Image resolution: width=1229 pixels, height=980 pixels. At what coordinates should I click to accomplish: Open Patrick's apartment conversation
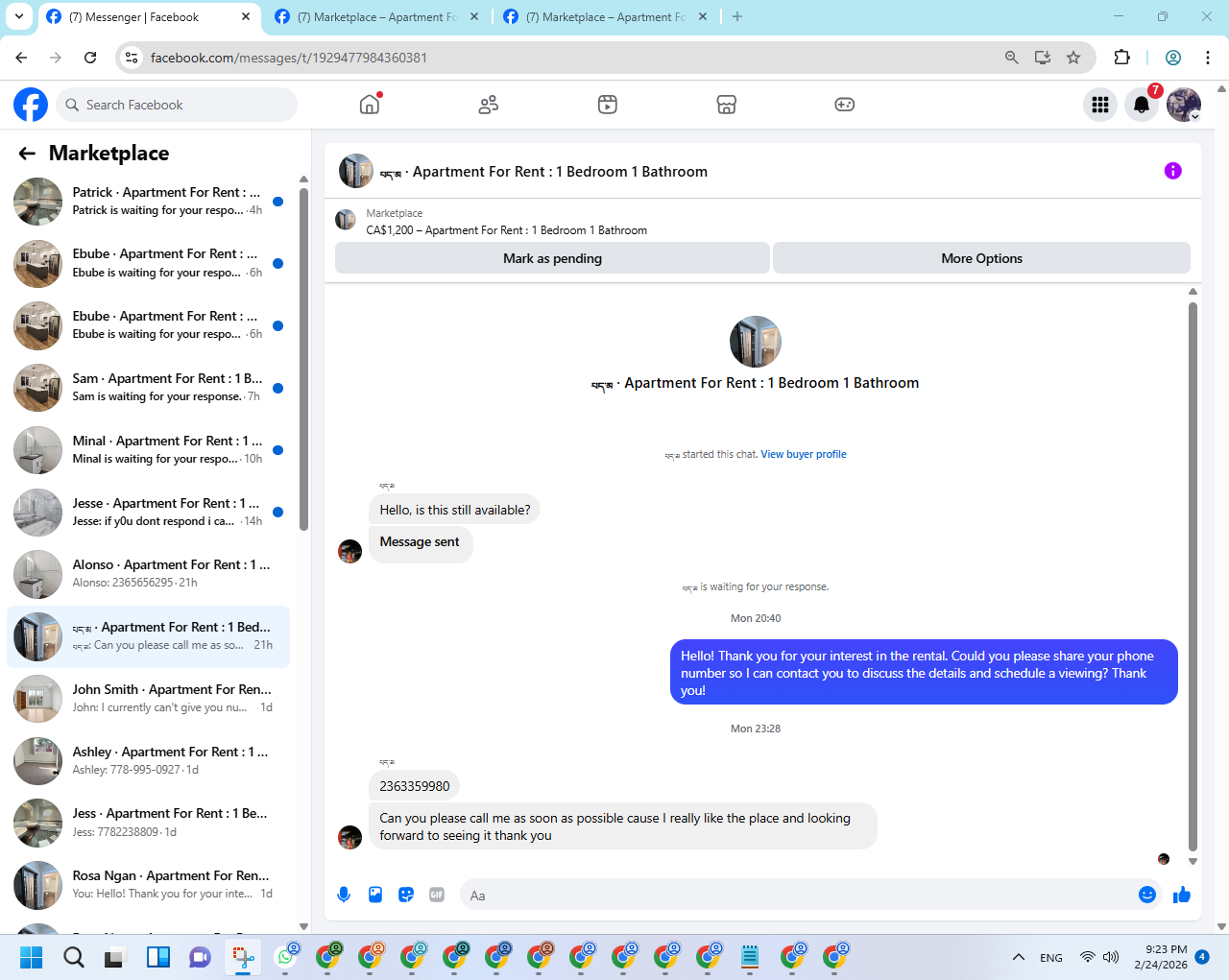[x=149, y=202]
